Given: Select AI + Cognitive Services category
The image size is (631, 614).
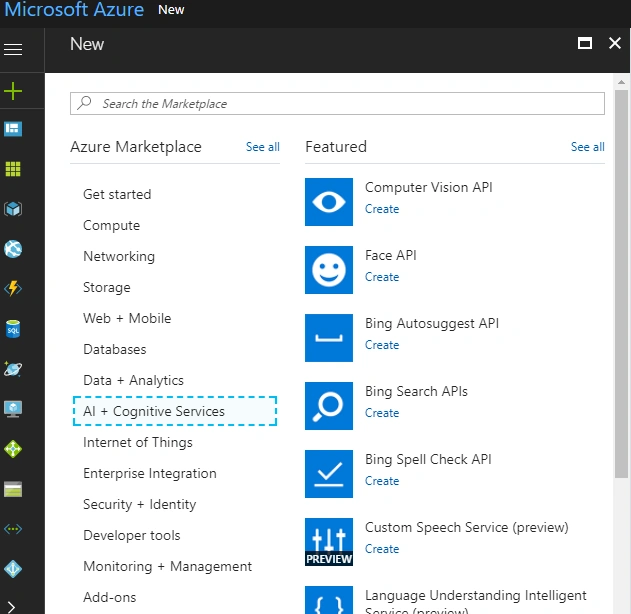Looking at the screenshot, I should point(175,411).
